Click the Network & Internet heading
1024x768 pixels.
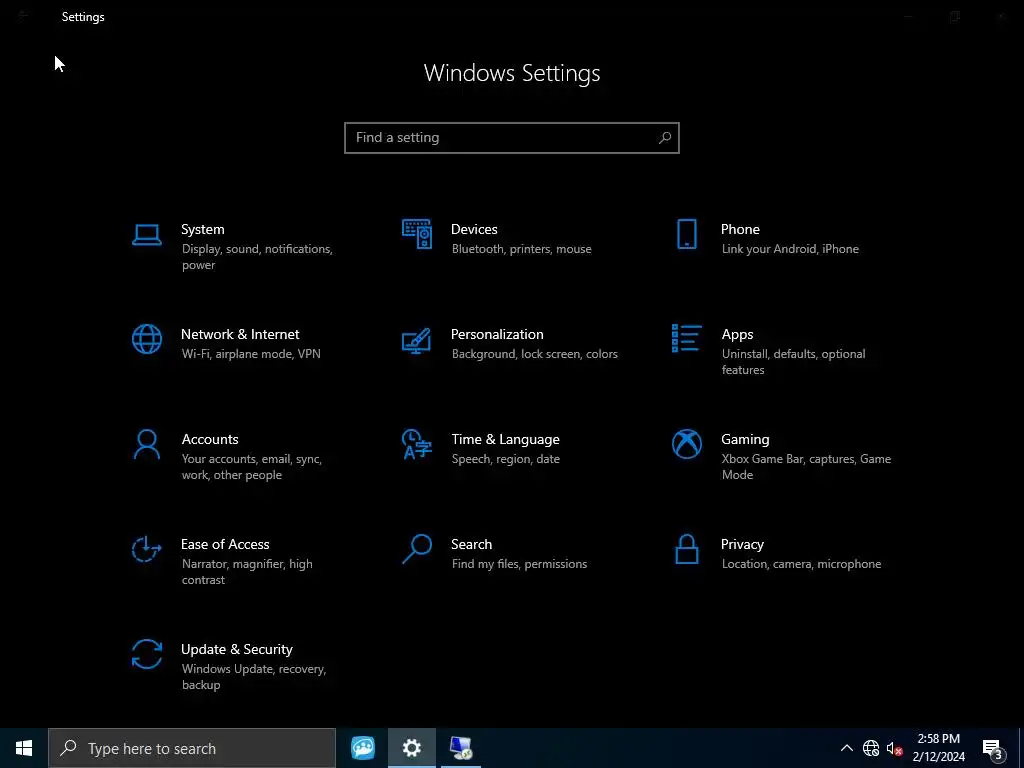(x=240, y=334)
